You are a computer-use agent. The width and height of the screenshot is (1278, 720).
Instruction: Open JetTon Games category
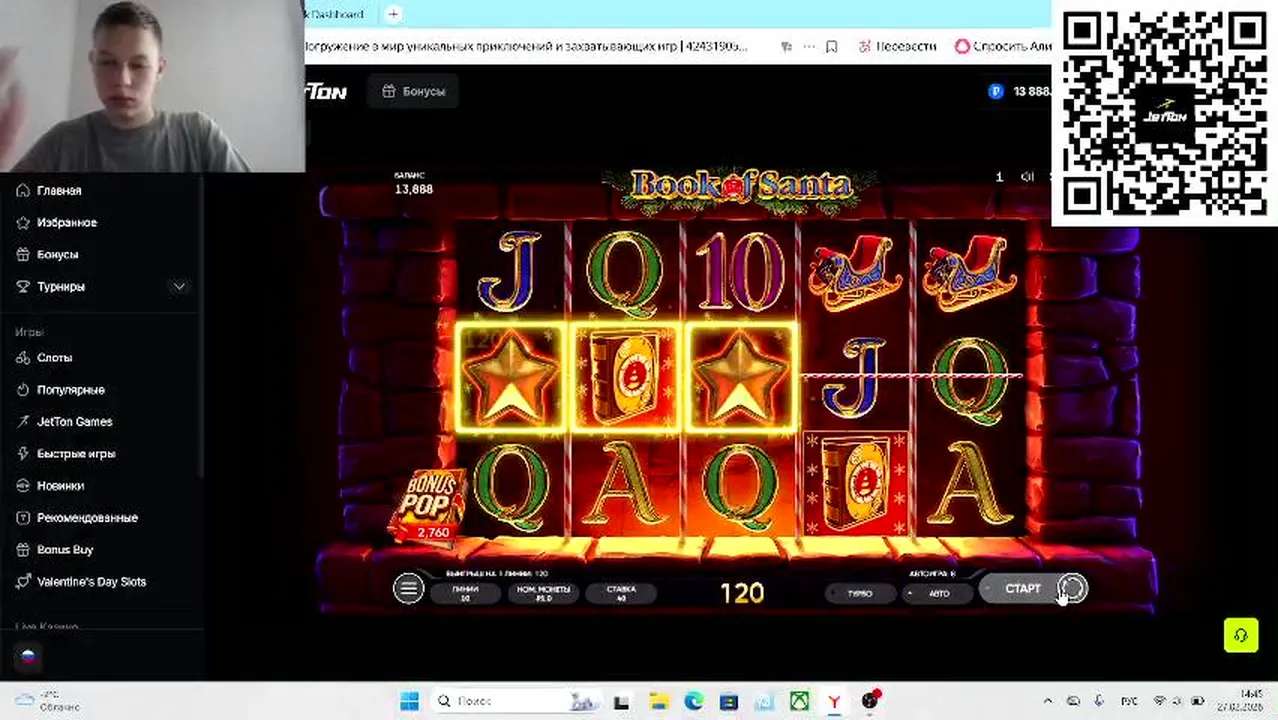[x=74, y=421]
